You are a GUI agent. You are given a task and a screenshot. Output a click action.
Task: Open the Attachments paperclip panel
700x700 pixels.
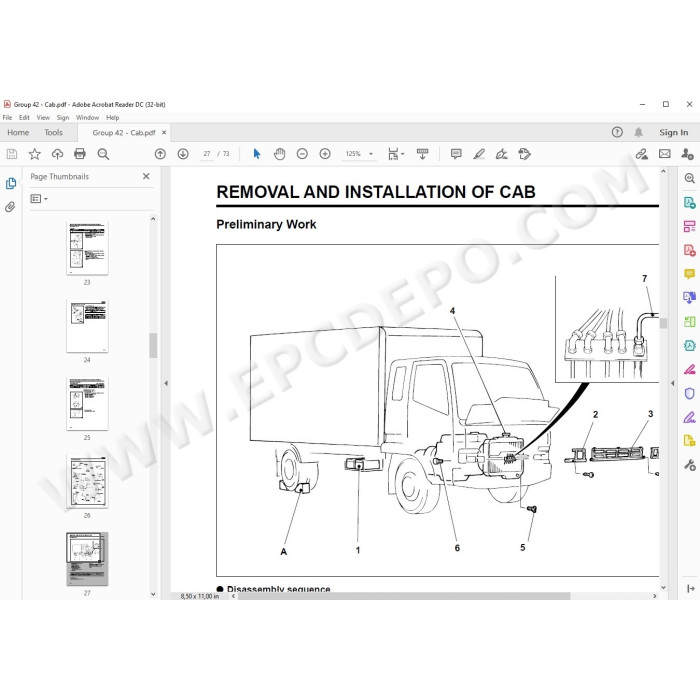(11, 207)
